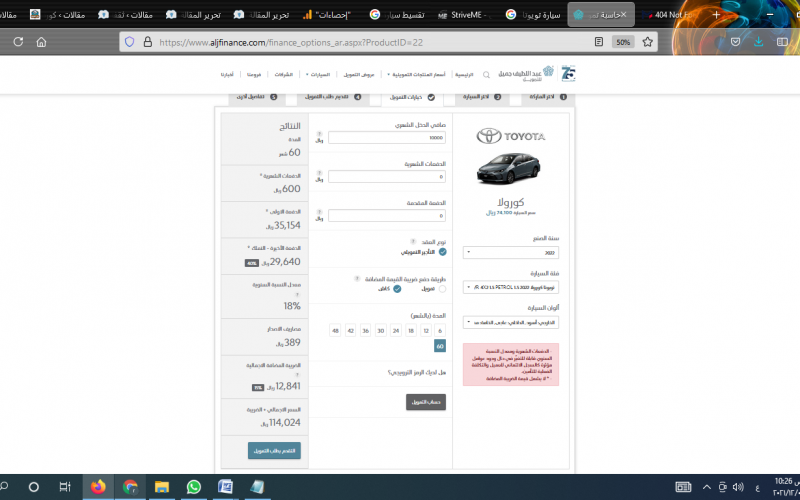This screenshot has height=500, width=800.
Task: Click the promo code question link
Action: [417, 372]
